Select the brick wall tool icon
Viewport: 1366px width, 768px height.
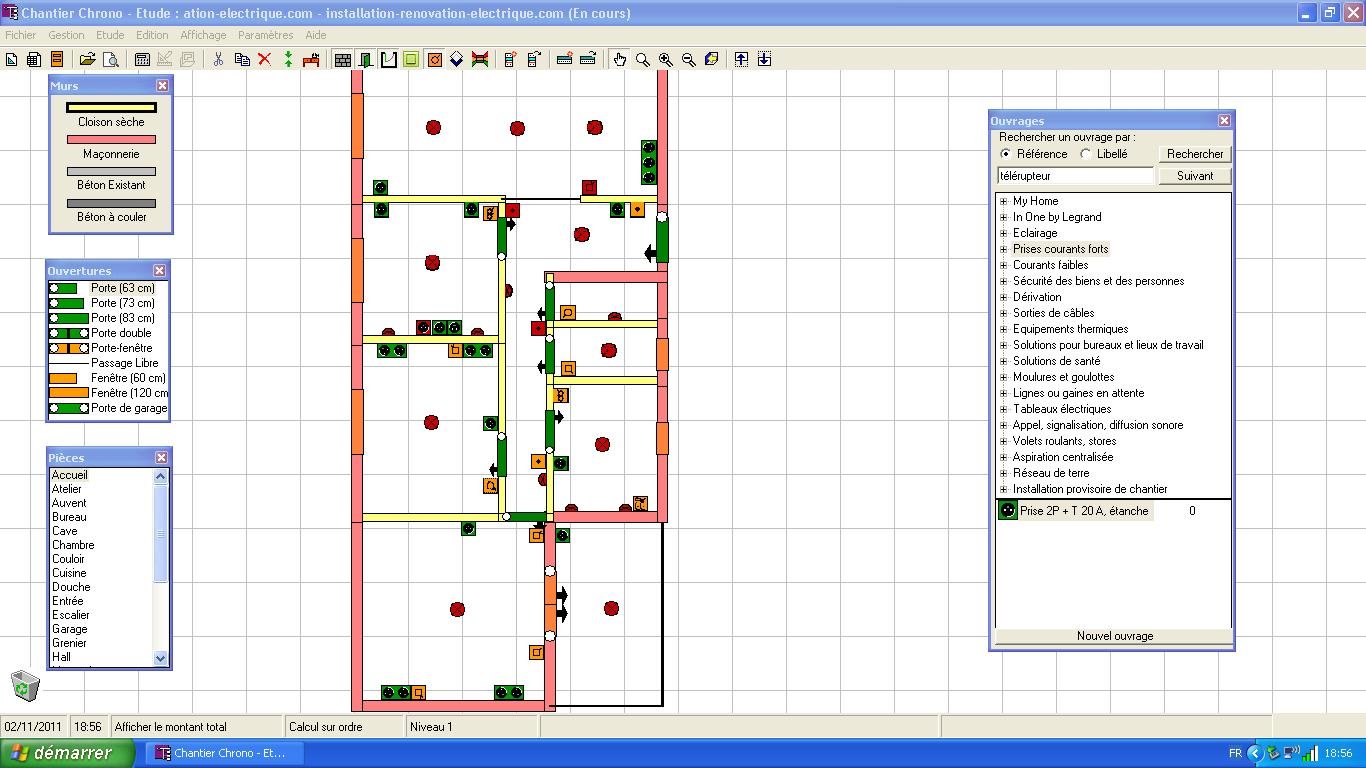tap(343, 60)
